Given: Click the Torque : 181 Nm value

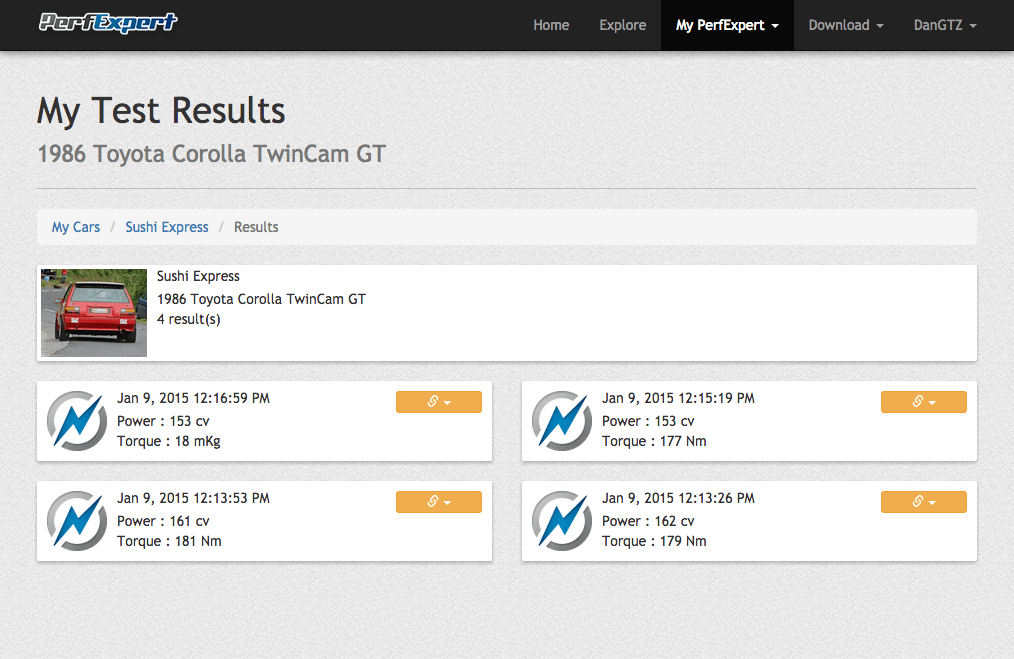Looking at the screenshot, I should point(169,541).
